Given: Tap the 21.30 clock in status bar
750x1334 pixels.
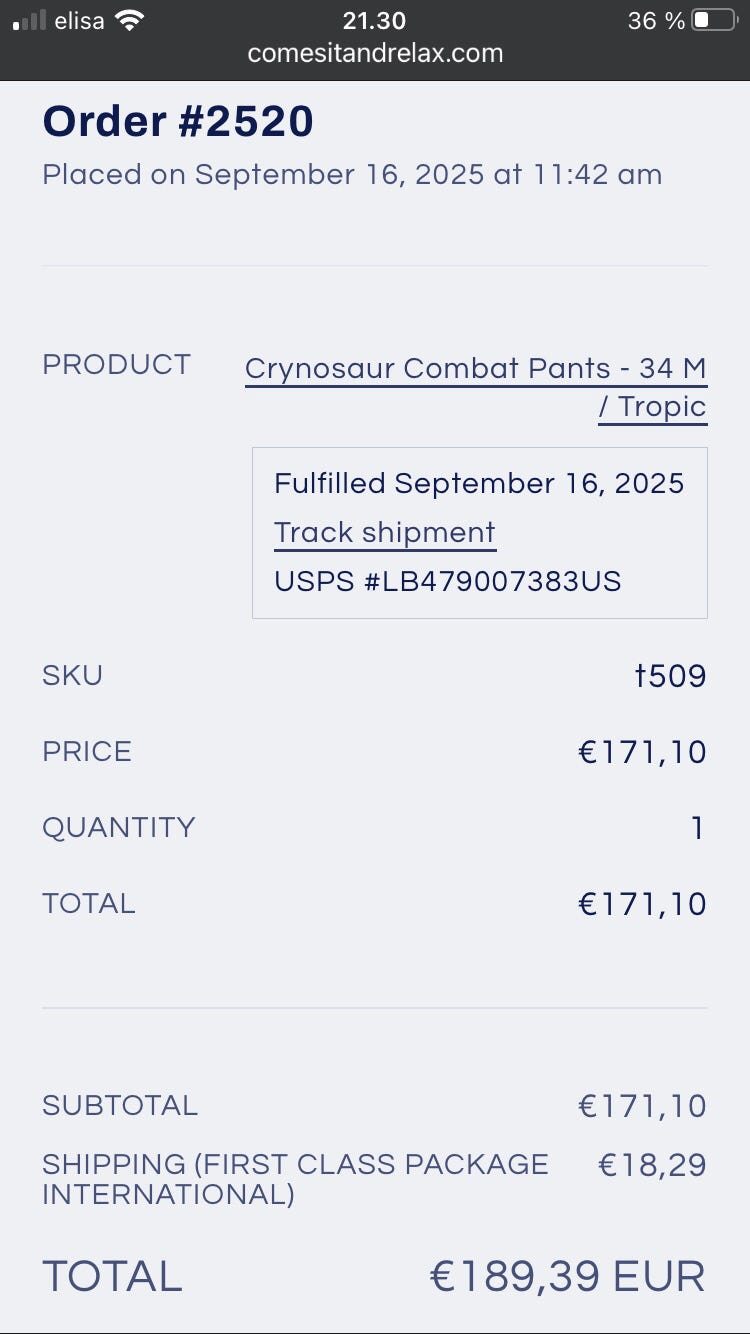Looking at the screenshot, I should pos(374,20).
